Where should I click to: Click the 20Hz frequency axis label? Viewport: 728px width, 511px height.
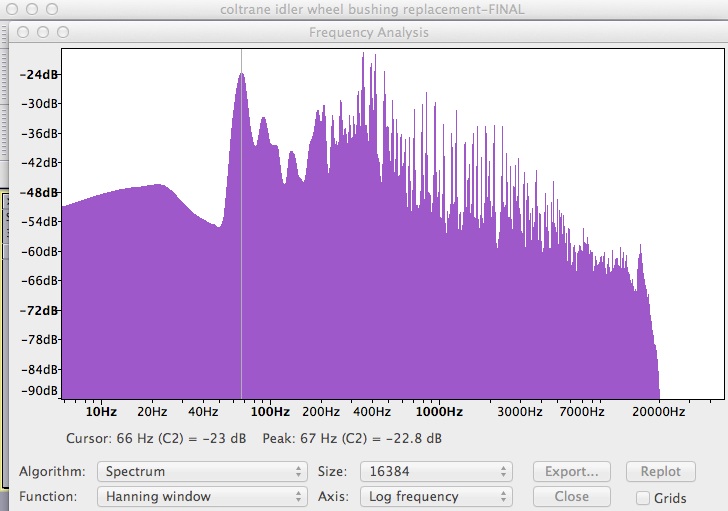pos(152,412)
